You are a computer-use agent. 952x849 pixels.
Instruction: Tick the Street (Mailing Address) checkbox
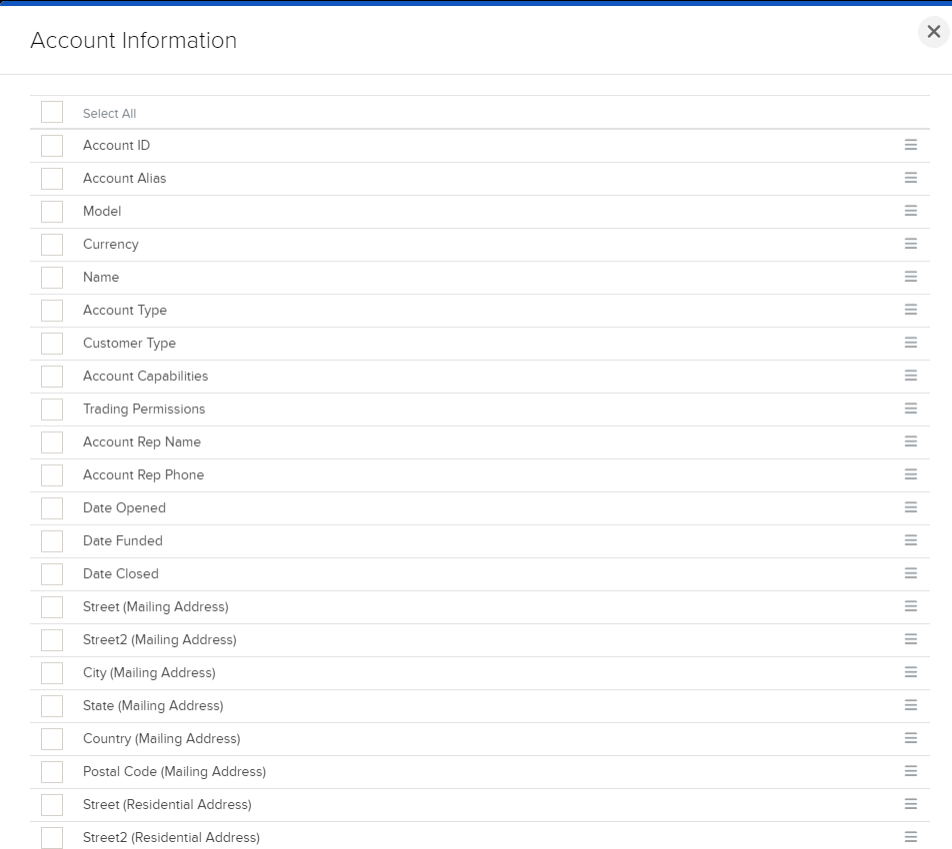[52, 607]
